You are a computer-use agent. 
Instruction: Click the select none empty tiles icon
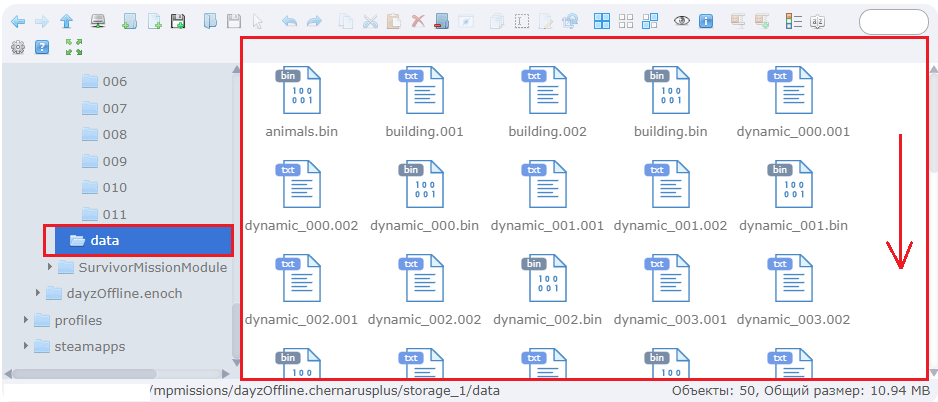[x=626, y=22]
